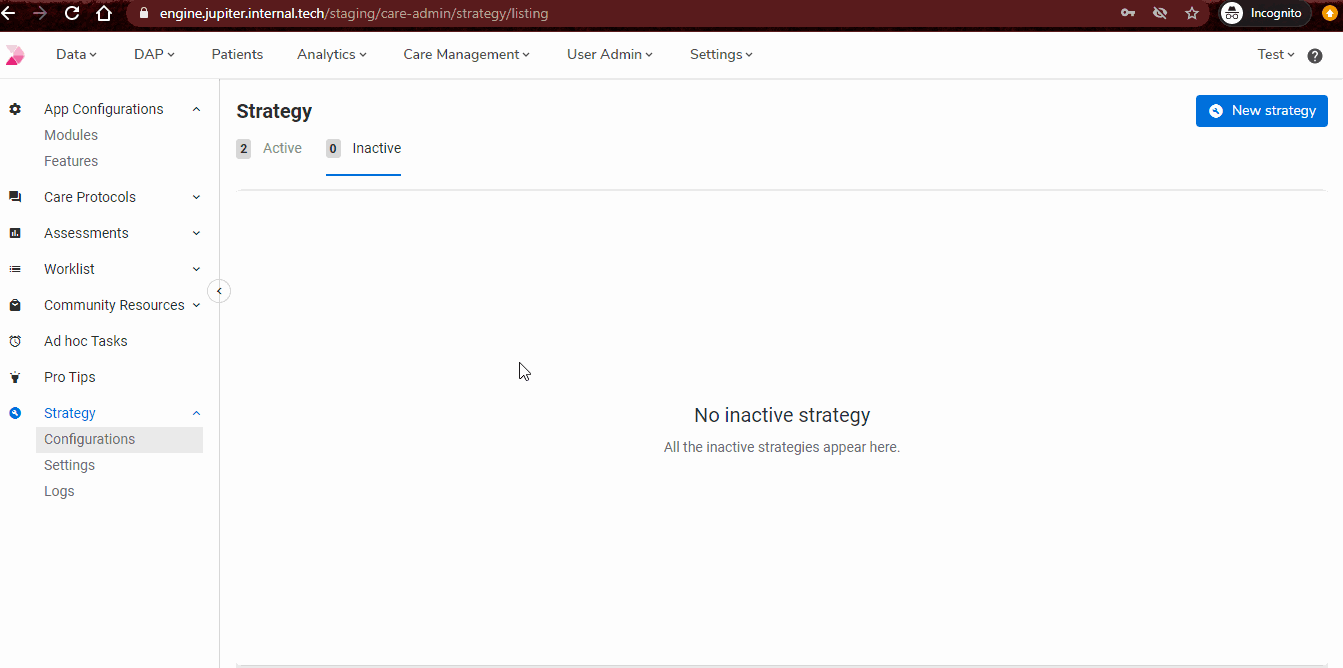Go to browser home icon

pyautogui.click(x=104, y=14)
